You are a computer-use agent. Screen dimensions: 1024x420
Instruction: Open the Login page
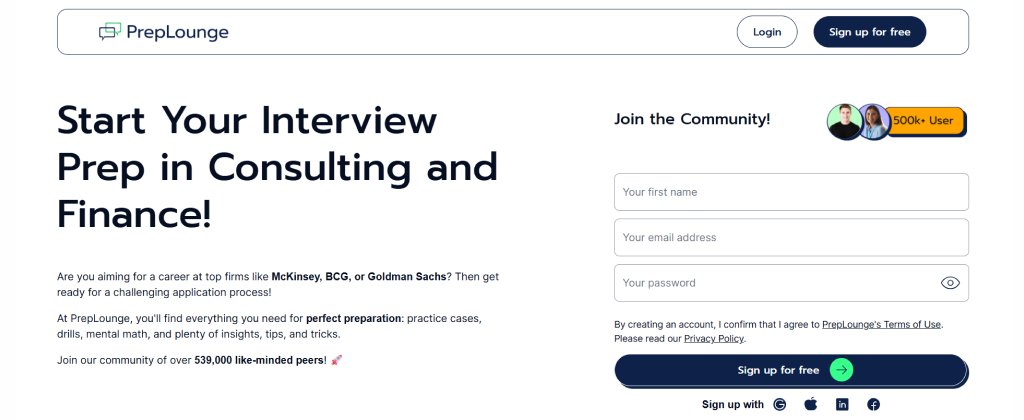coord(767,32)
